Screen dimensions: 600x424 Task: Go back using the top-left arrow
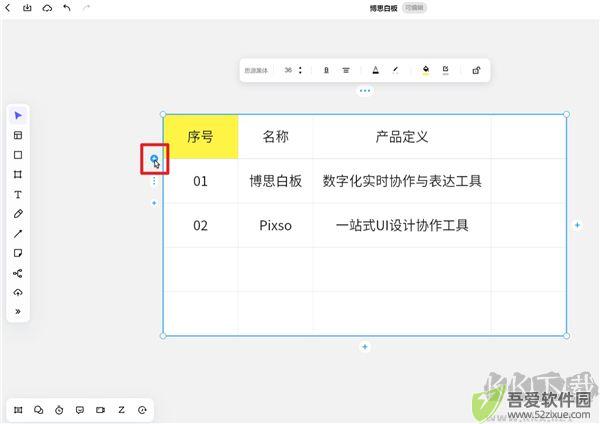tap(8, 8)
